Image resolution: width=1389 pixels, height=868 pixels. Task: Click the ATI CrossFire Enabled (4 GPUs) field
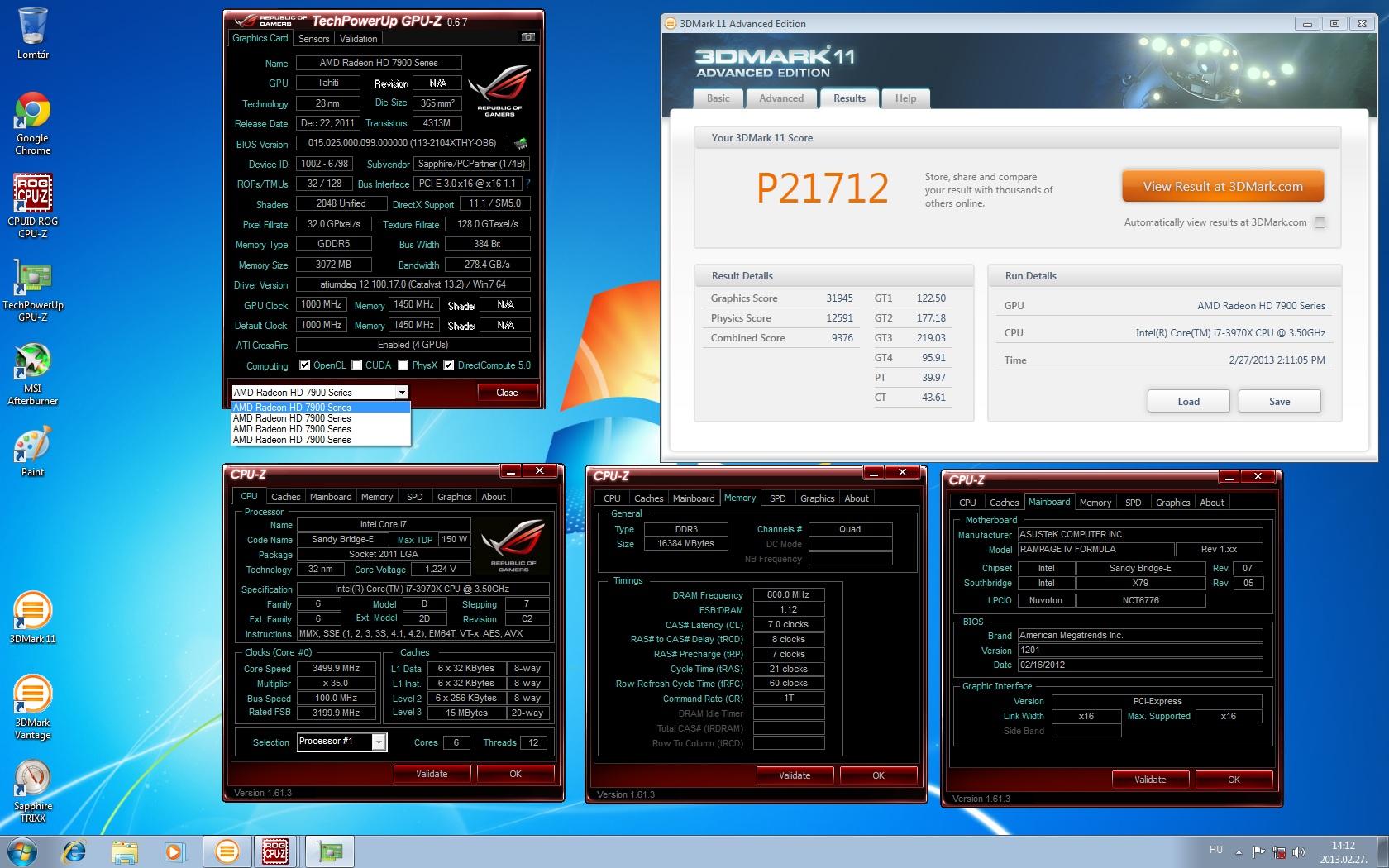click(x=413, y=345)
